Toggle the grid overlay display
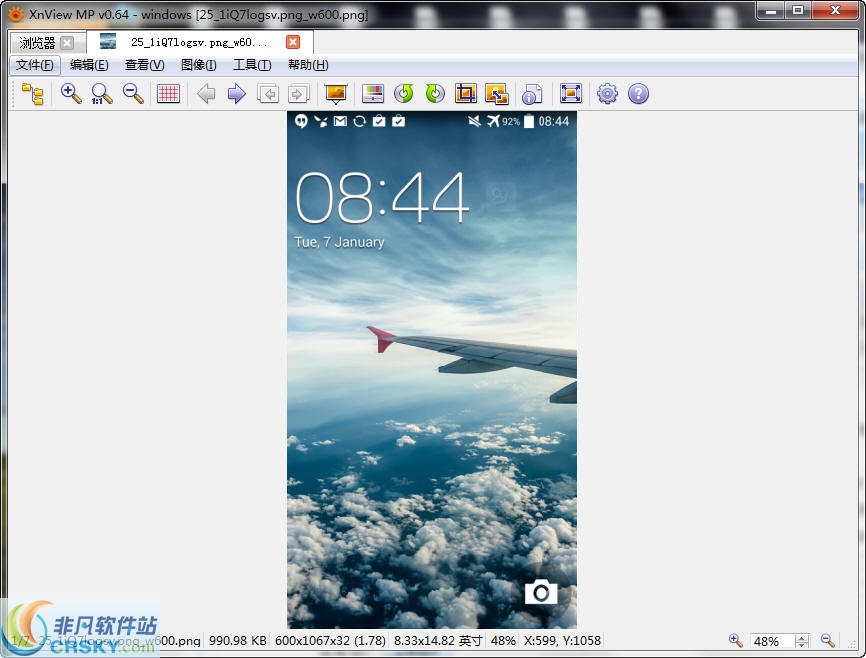 point(168,94)
